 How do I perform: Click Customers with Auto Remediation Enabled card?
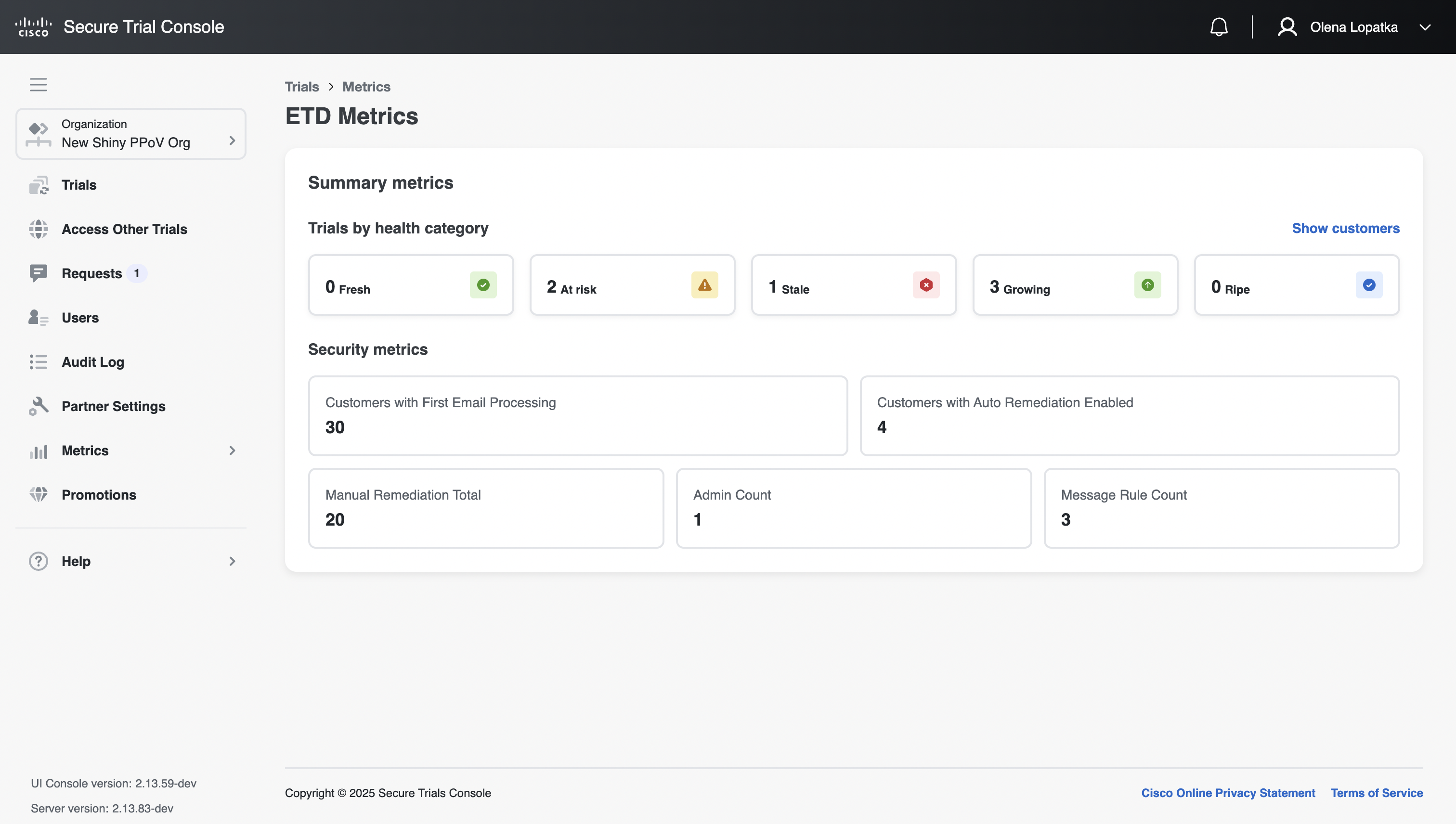pos(1130,416)
